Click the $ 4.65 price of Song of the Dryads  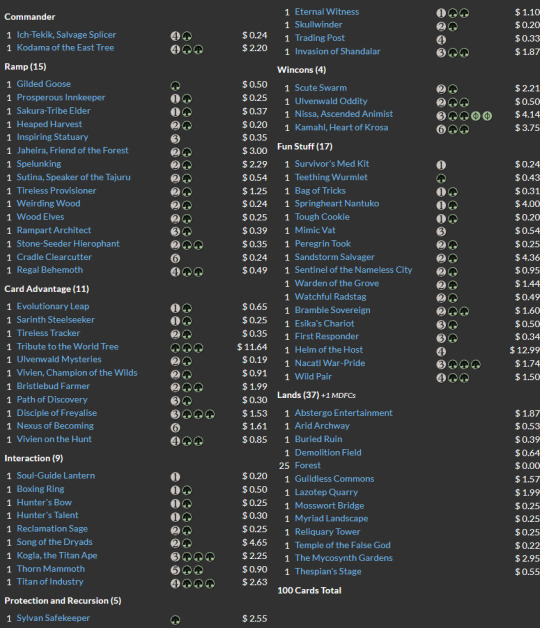[255, 543]
